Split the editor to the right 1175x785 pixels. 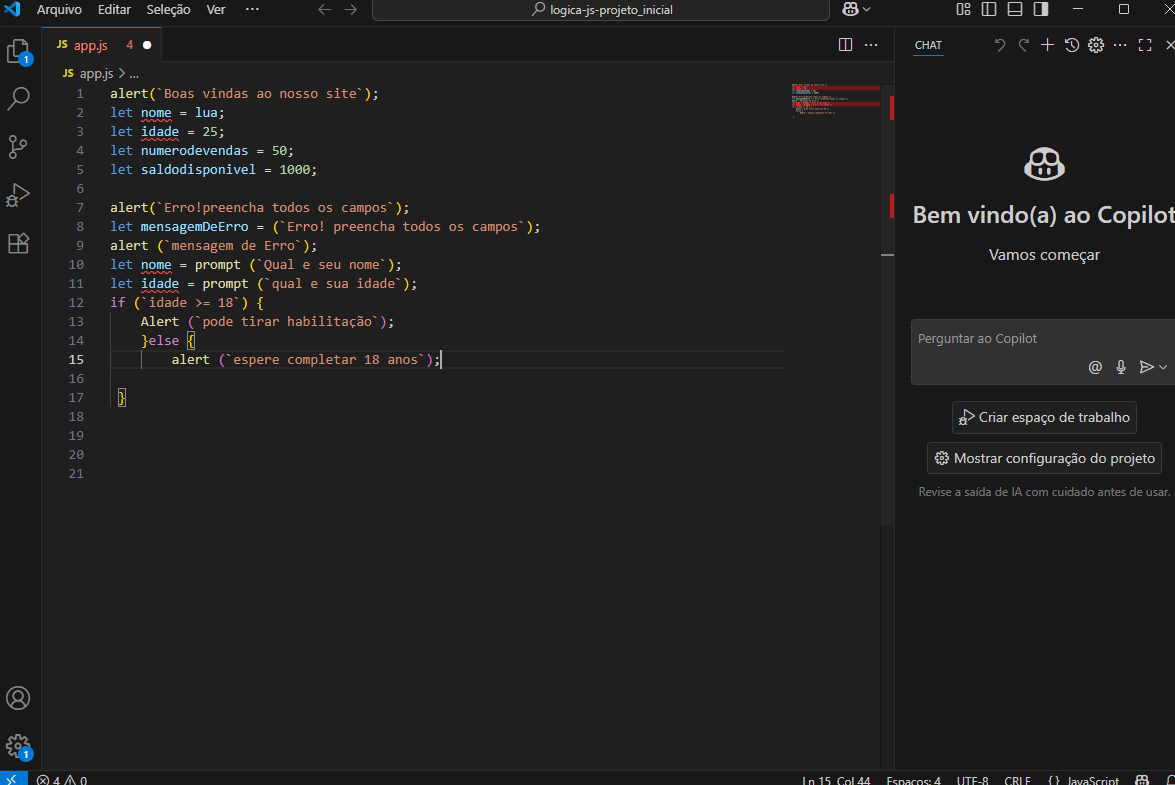pyautogui.click(x=845, y=45)
